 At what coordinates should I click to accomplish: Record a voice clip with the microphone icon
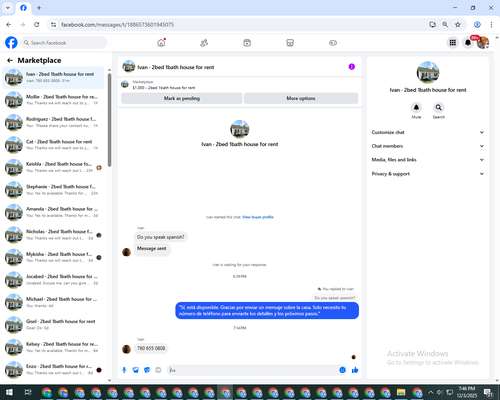coord(124,370)
